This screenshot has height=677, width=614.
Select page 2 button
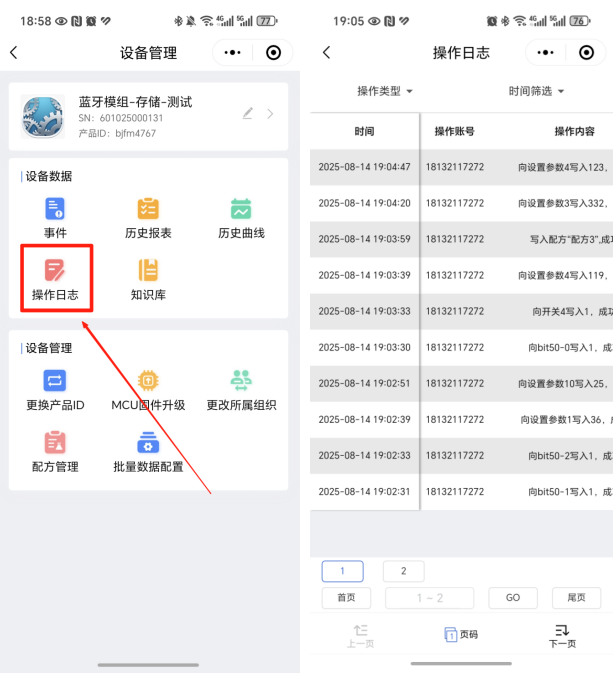403,571
